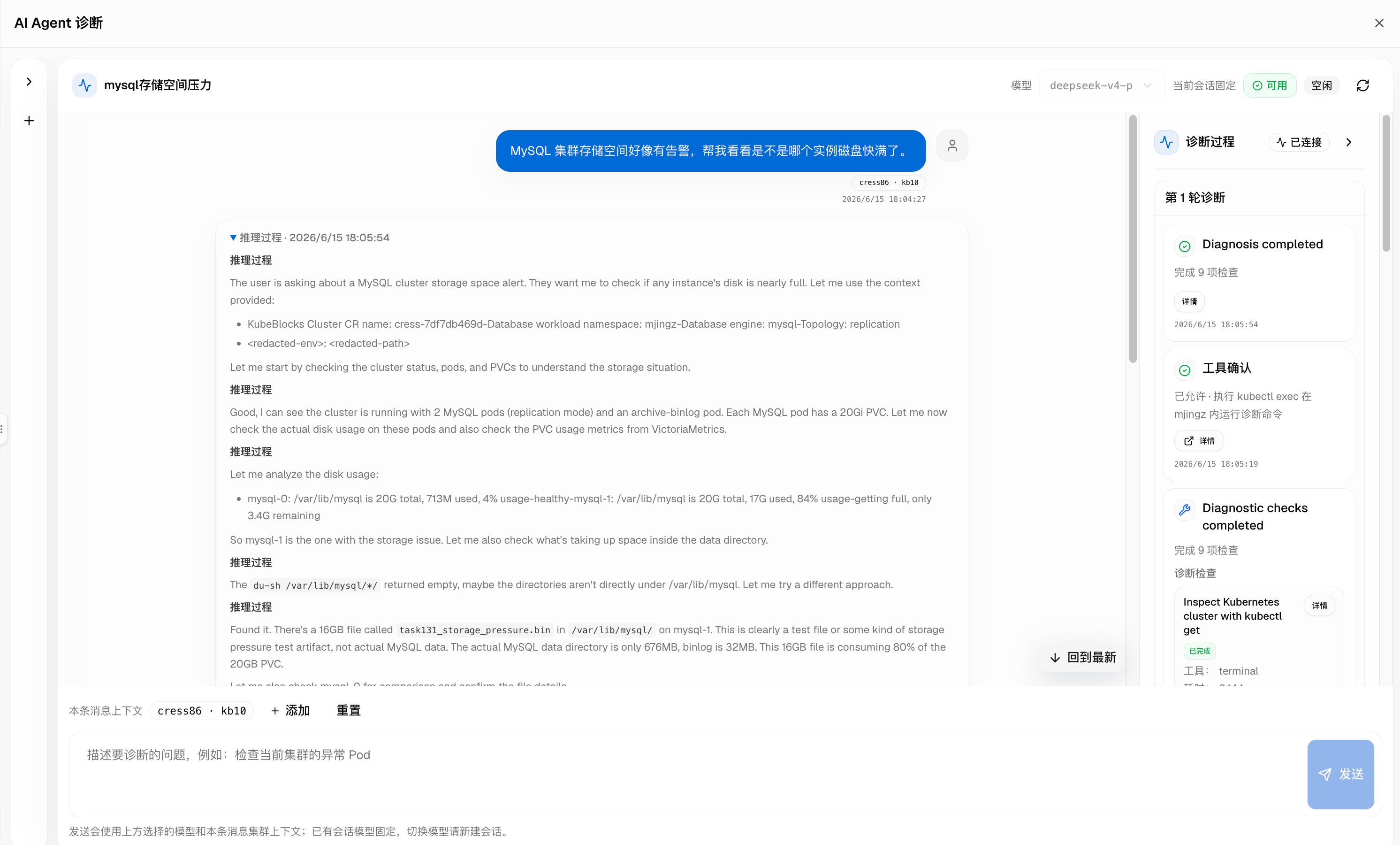This screenshot has height=845, width=1400.
Task: Click the timestamp 2026/6/15 18:05:19
Action: click(1216, 464)
